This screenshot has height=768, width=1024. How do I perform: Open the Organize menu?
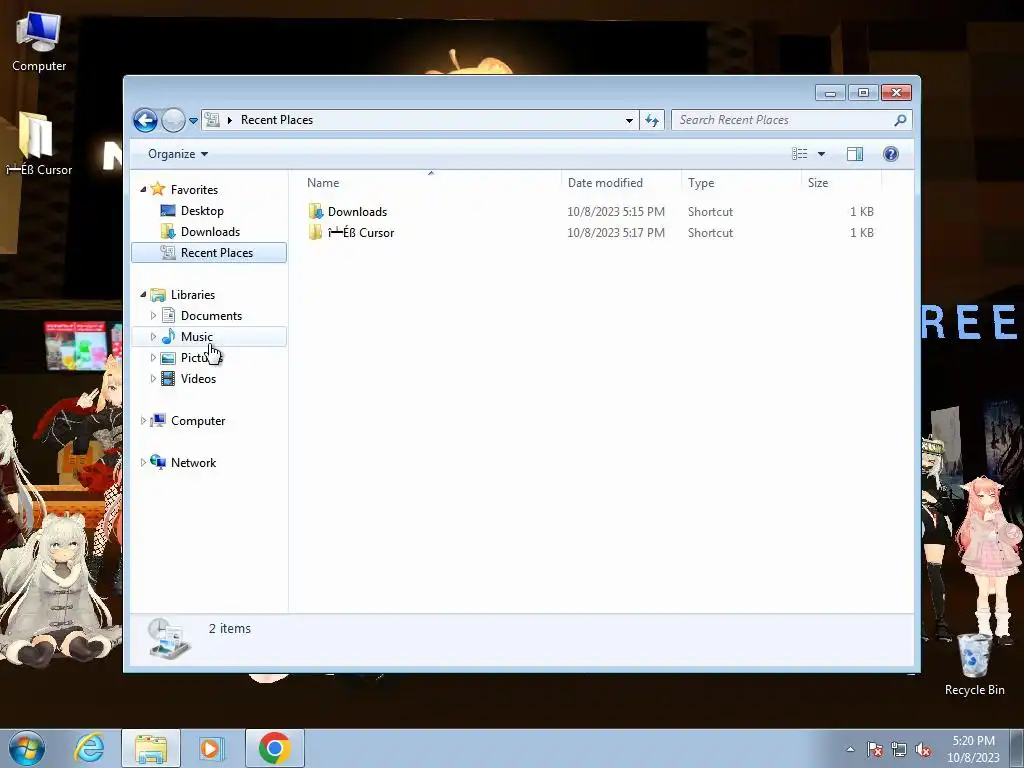pyautogui.click(x=178, y=154)
